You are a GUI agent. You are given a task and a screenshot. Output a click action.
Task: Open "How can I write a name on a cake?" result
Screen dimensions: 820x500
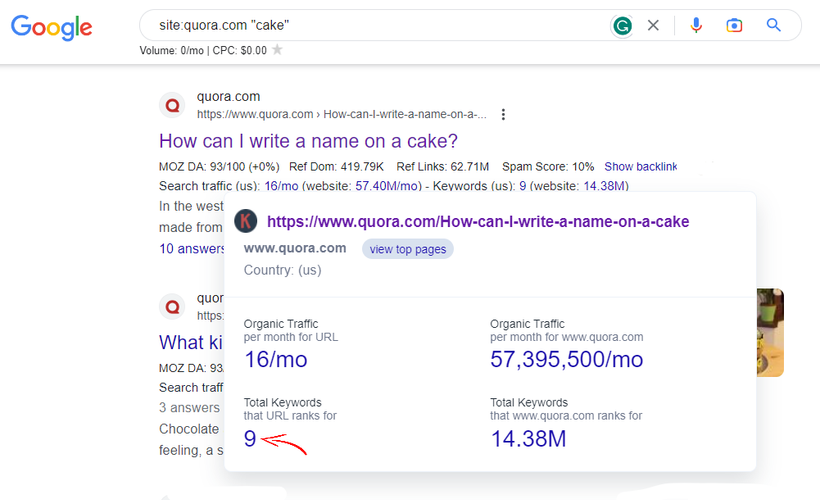point(308,141)
